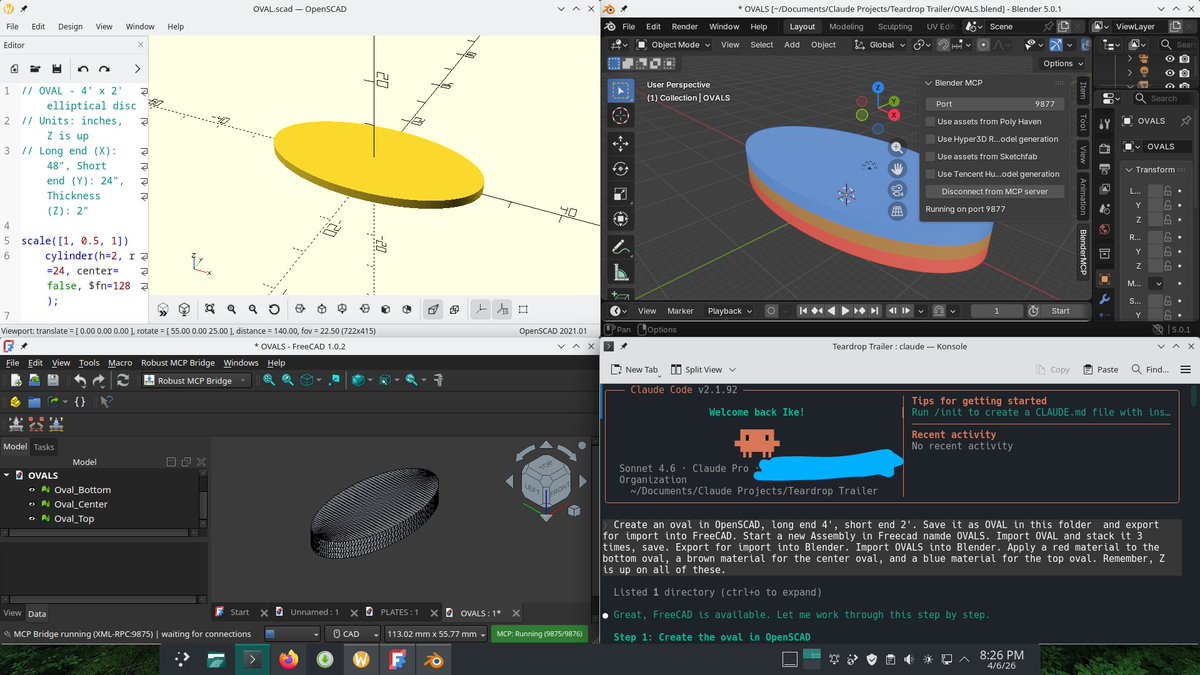1200x675 pixels.
Task: Switch to Blender Modeling workspace tab
Action: coord(846,27)
